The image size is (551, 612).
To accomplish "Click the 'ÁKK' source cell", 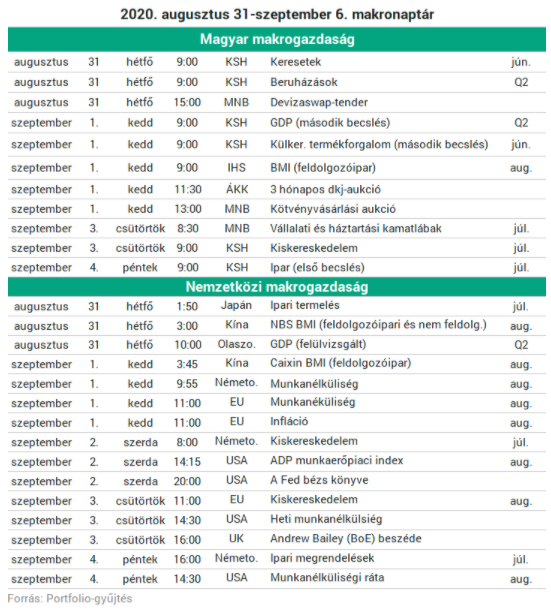I will tap(237, 189).
